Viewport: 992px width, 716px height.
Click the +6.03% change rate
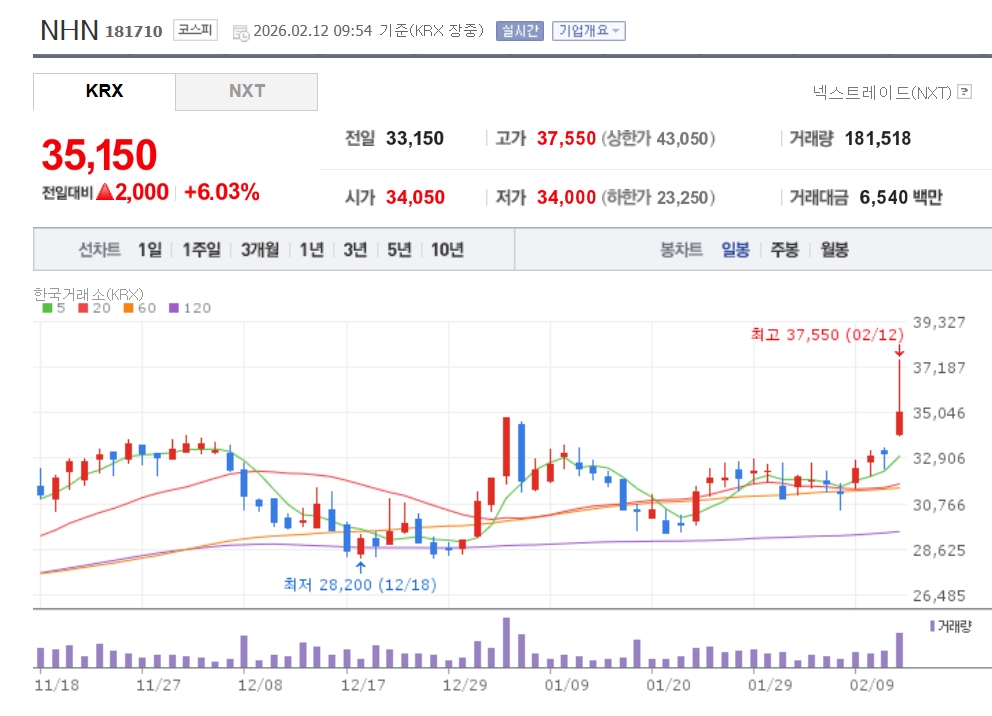click(x=221, y=192)
